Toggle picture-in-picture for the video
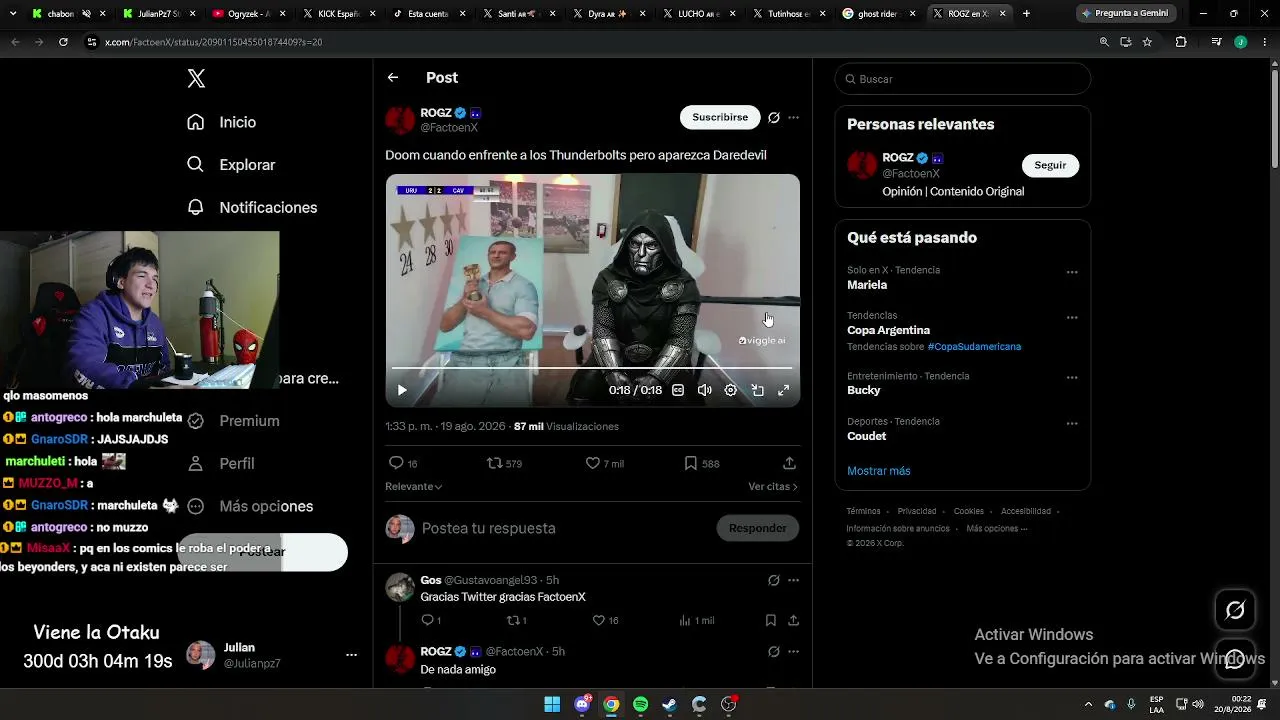1280x720 pixels. pos(757,390)
